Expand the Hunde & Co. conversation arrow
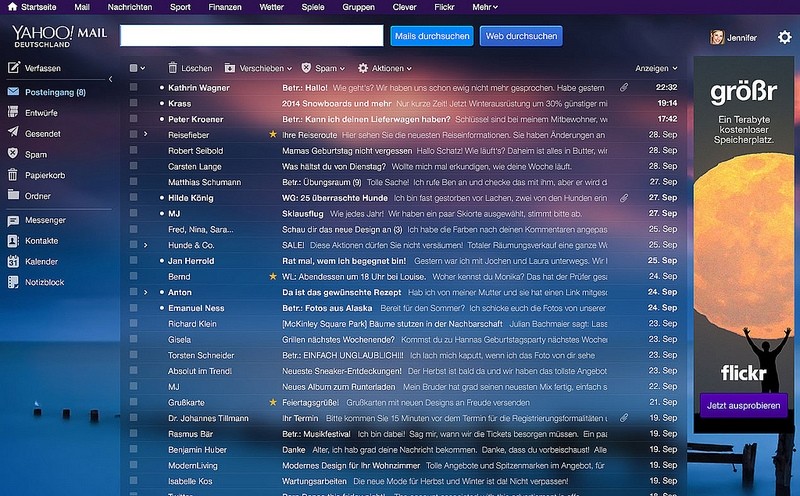Viewport: 800px width, 496px height. (x=145, y=245)
